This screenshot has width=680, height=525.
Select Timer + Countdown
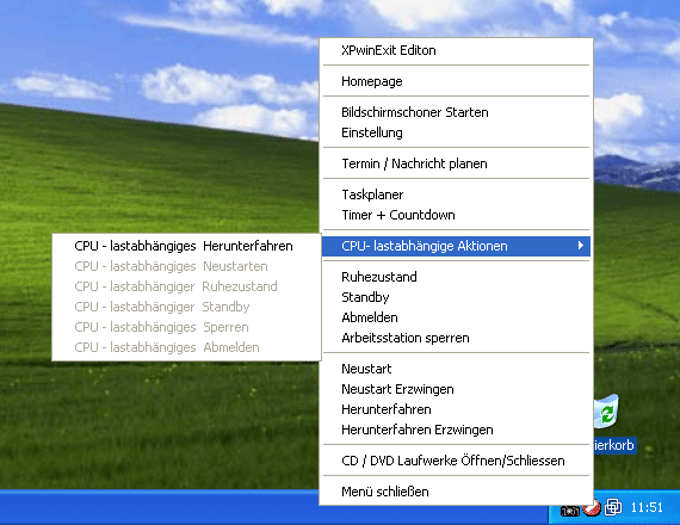(x=456, y=215)
